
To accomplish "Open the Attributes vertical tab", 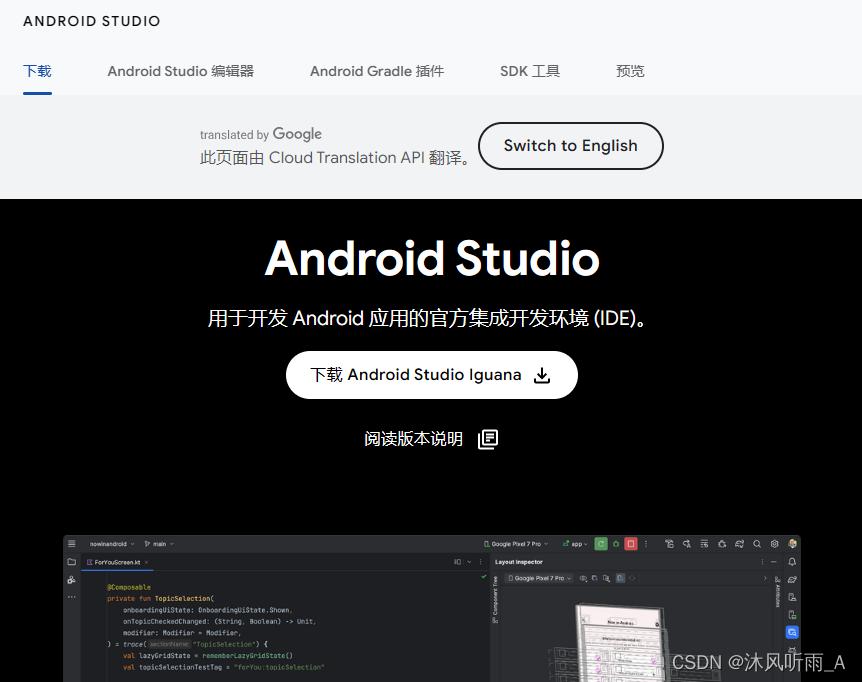I will click(778, 592).
